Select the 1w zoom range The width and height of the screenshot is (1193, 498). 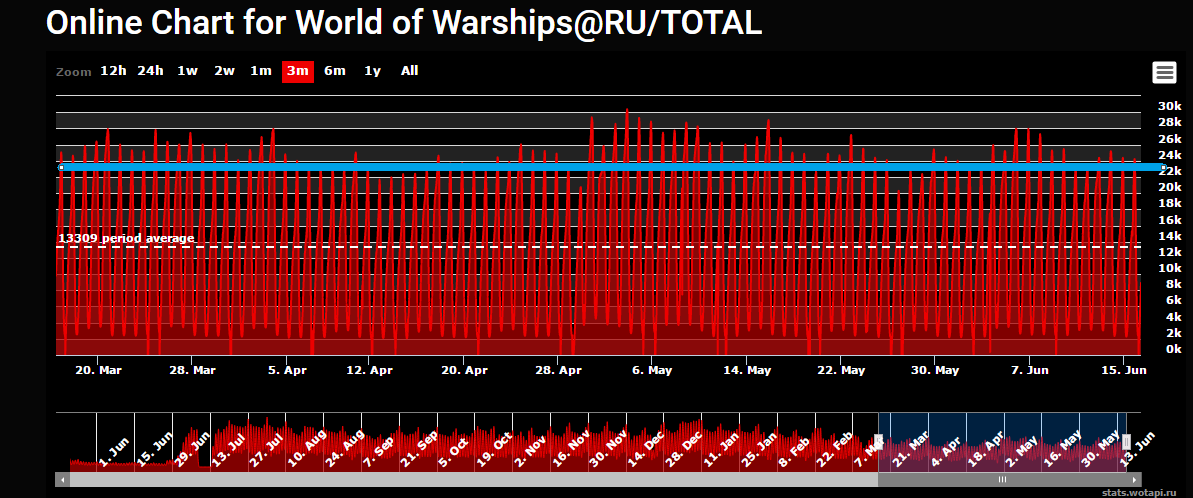click(x=187, y=71)
